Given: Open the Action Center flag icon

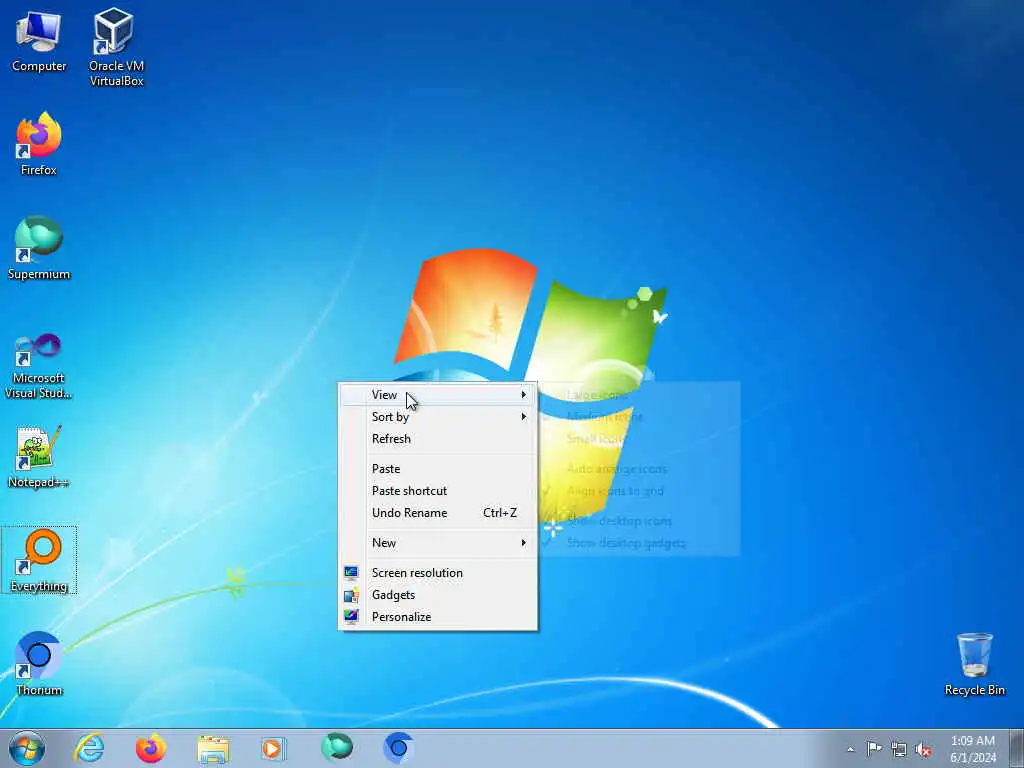Looking at the screenshot, I should pyautogui.click(x=874, y=748).
